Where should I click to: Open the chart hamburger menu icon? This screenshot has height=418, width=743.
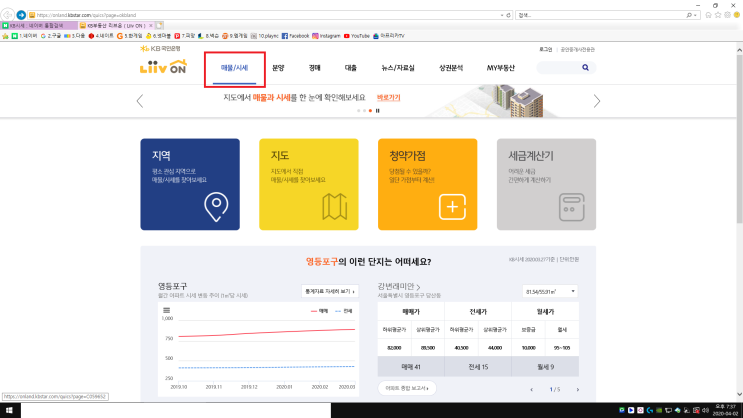click(x=166, y=310)
